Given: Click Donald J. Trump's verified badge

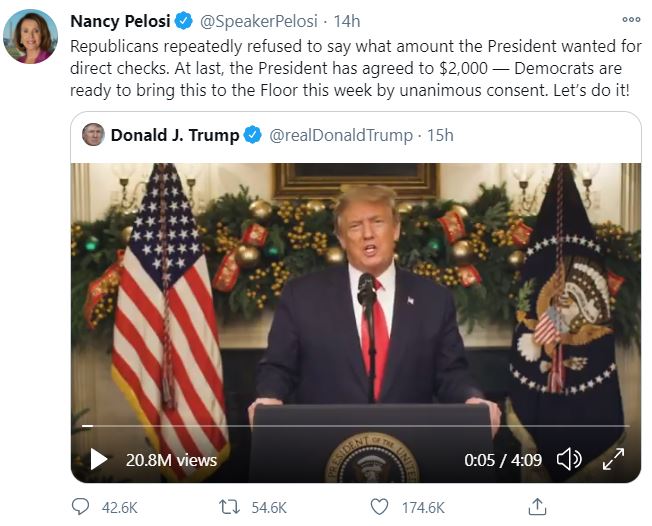Looking at the screenshot, I should (253, 135).
